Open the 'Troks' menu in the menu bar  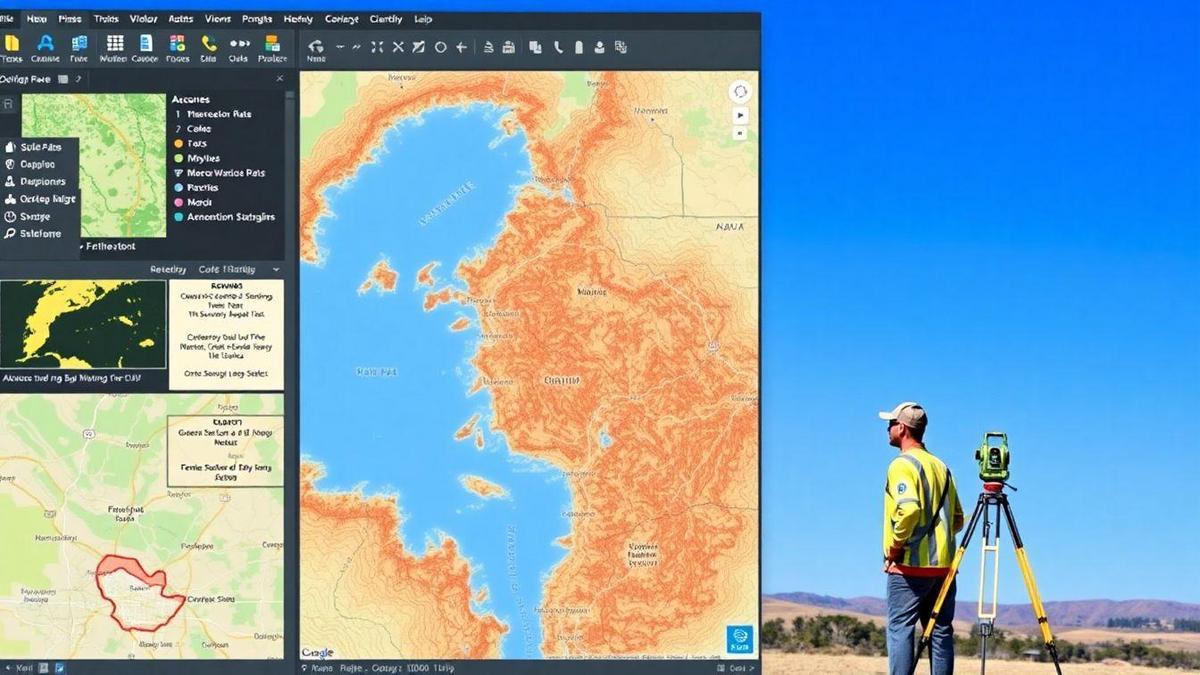click(x=105, y=19)
